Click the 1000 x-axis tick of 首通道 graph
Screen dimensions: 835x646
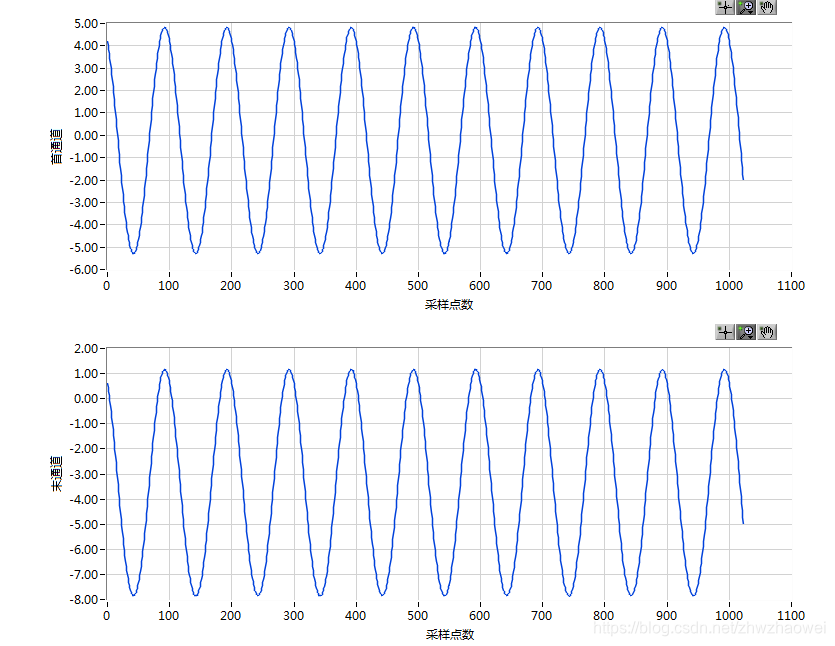[728, 285]
